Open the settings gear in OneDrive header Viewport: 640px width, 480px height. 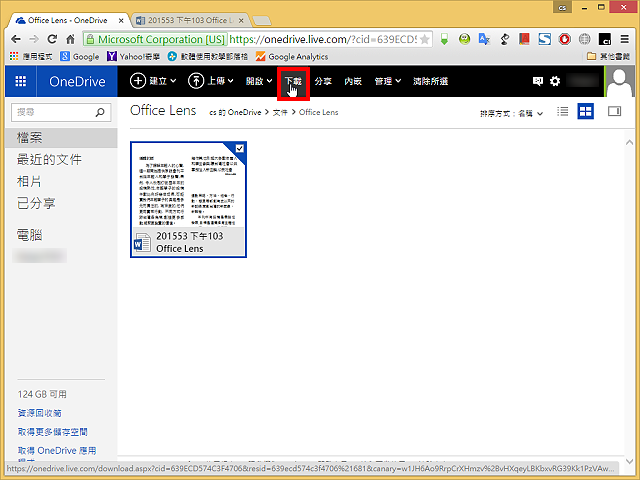[555, 81]
